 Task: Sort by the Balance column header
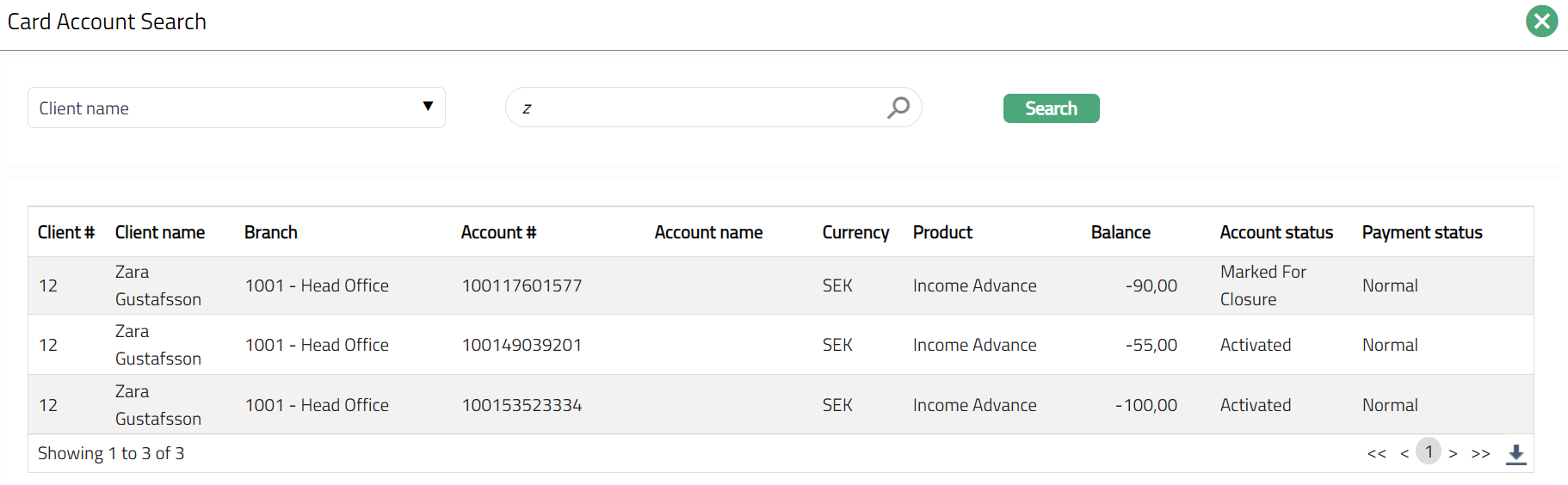[1120, 232]
